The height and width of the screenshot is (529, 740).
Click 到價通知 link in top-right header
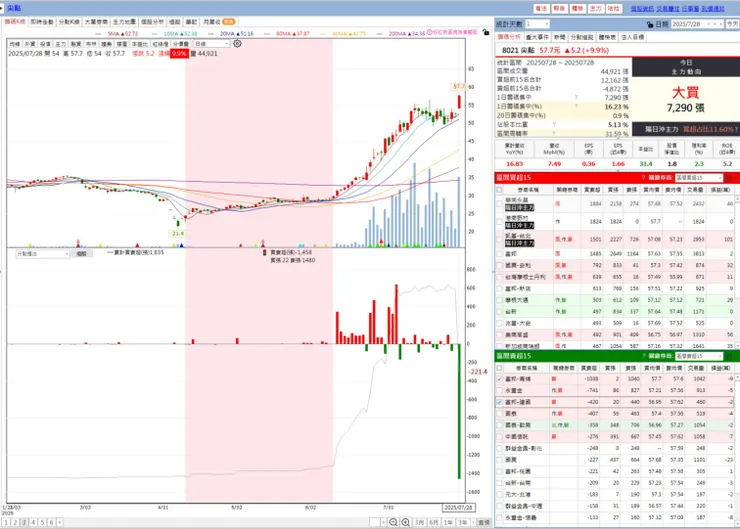click(x=713, y=8)
